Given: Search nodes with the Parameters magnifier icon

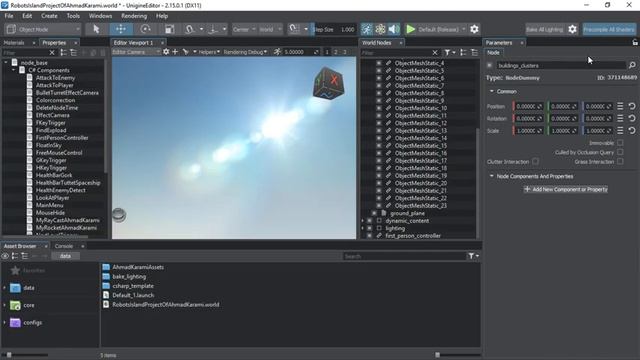Looking at the screenshot, I should [x=632, y=65].
